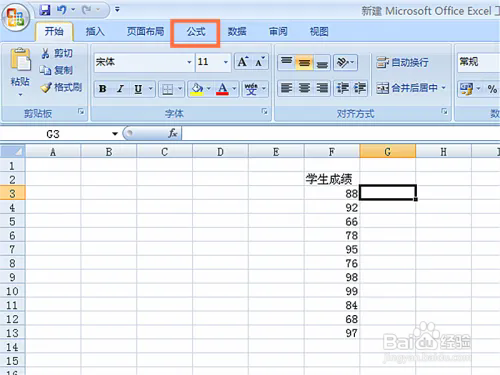Open the 宋体 font name dropdown
500x375 pixels.
point(189,62)
